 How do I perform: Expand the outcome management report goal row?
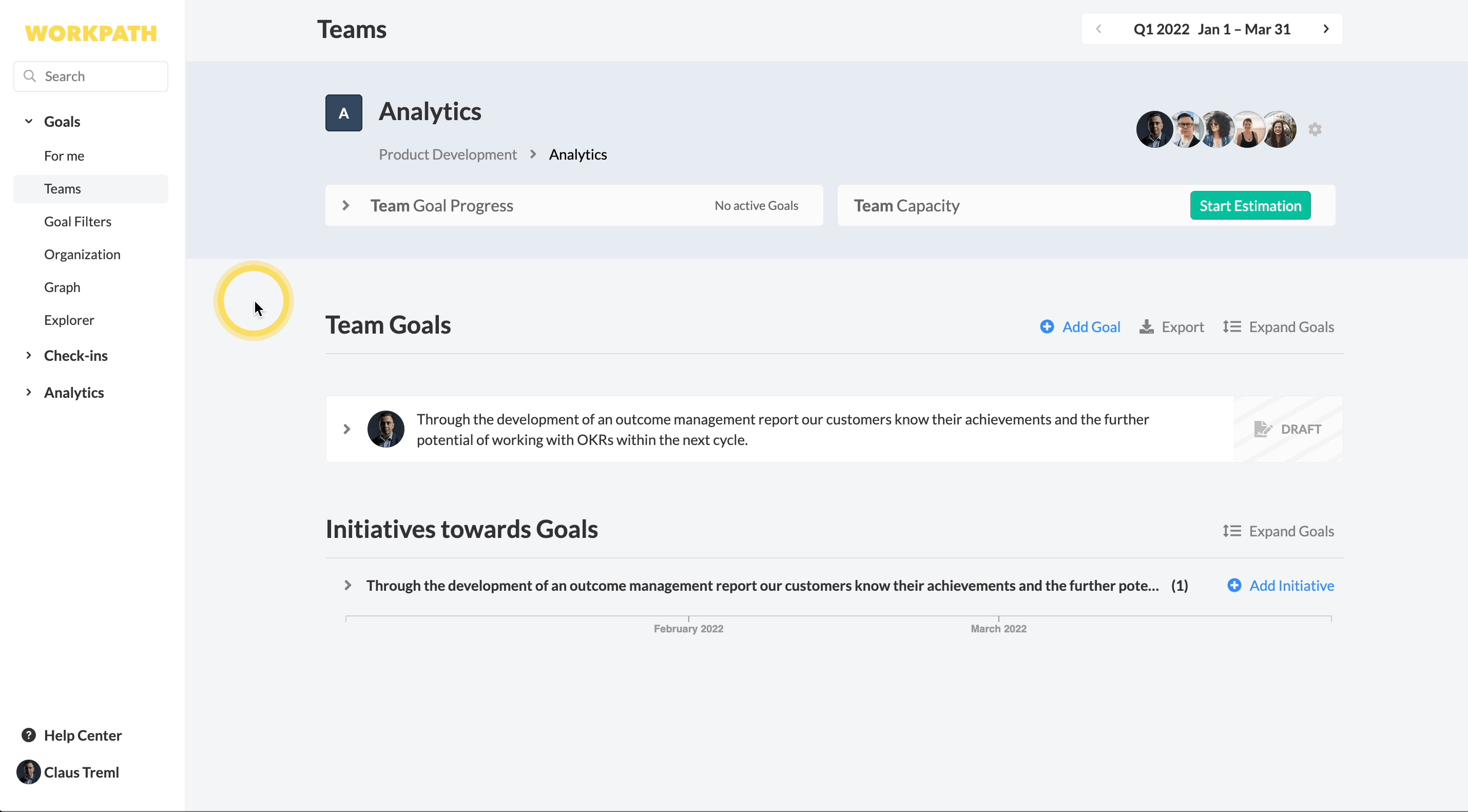coord(346,429)
